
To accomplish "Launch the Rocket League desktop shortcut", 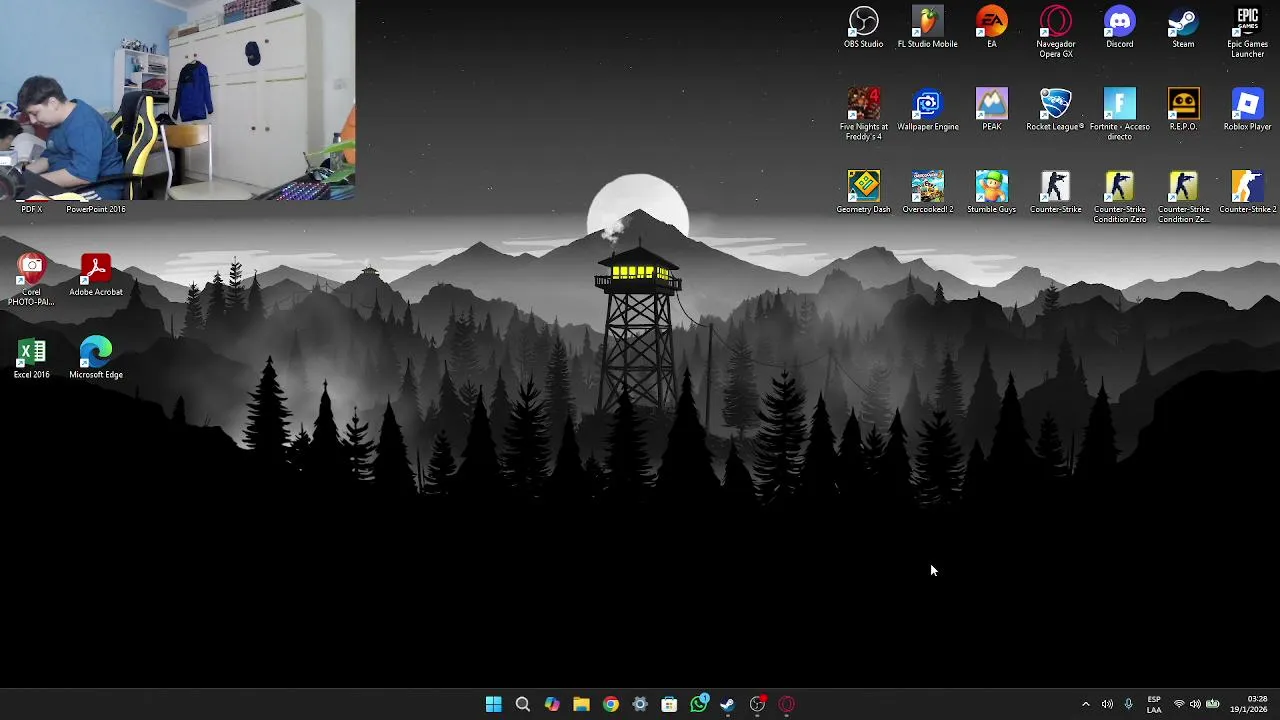I will 1055,110.
